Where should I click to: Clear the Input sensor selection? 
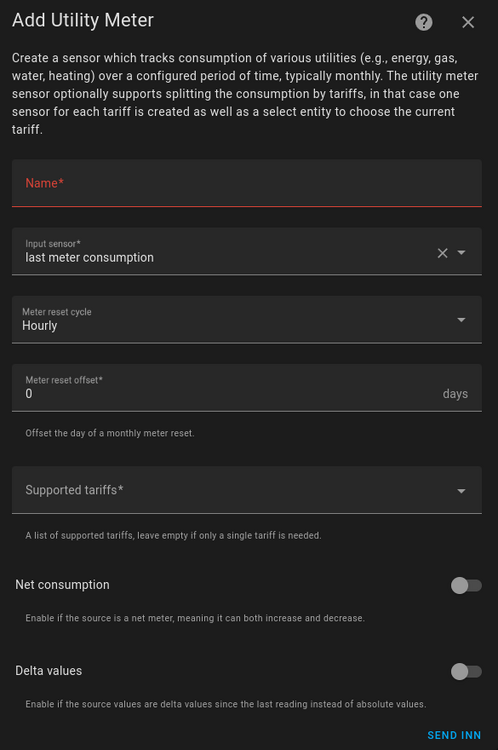pyautogui.click(x=443, y=253)
